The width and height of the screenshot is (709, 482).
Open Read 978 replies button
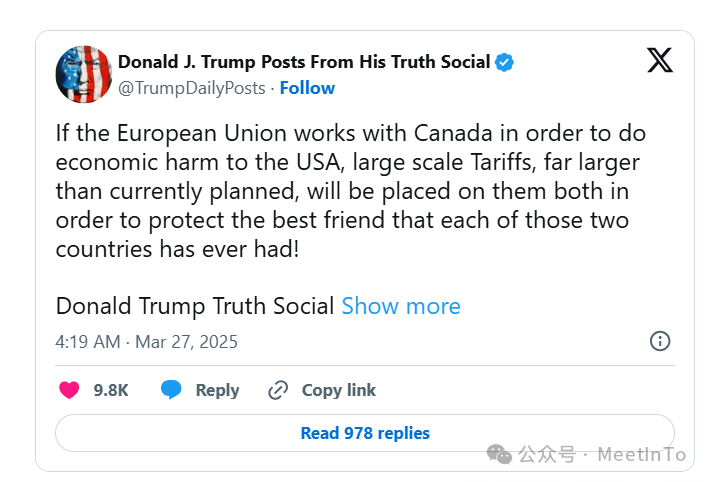[x=365, y=433]
